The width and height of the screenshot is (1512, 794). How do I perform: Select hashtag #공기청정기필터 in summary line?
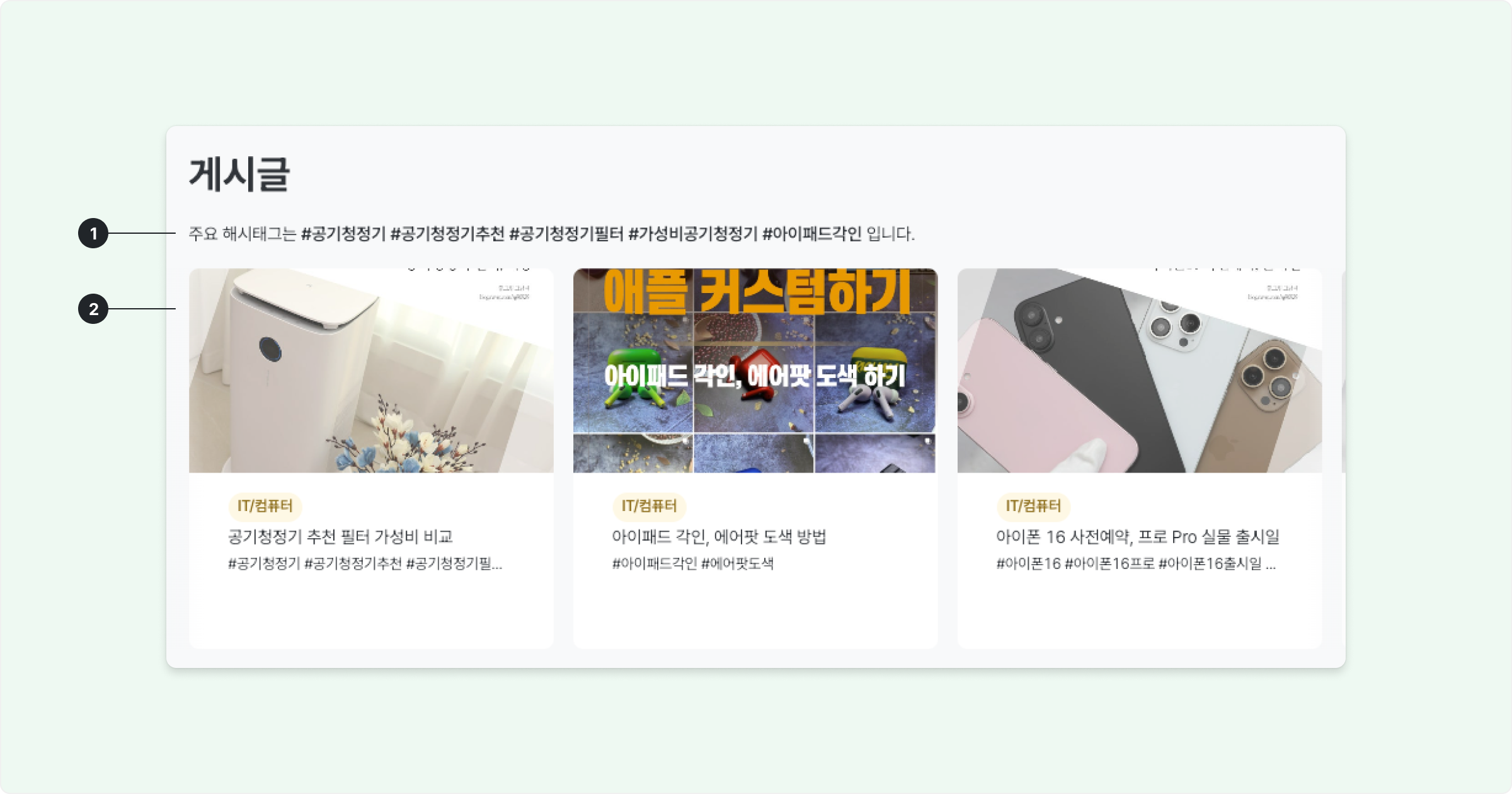pos(566,234)
